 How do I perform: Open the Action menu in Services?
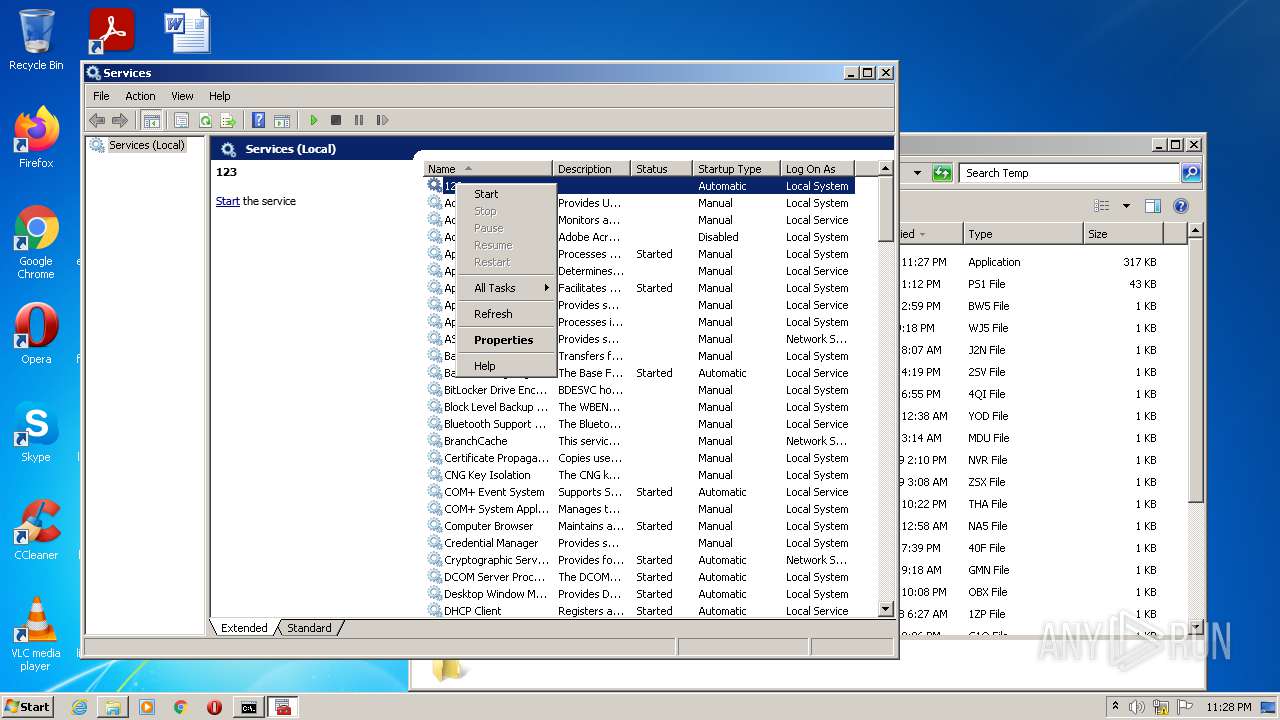(x=140, y=96)
